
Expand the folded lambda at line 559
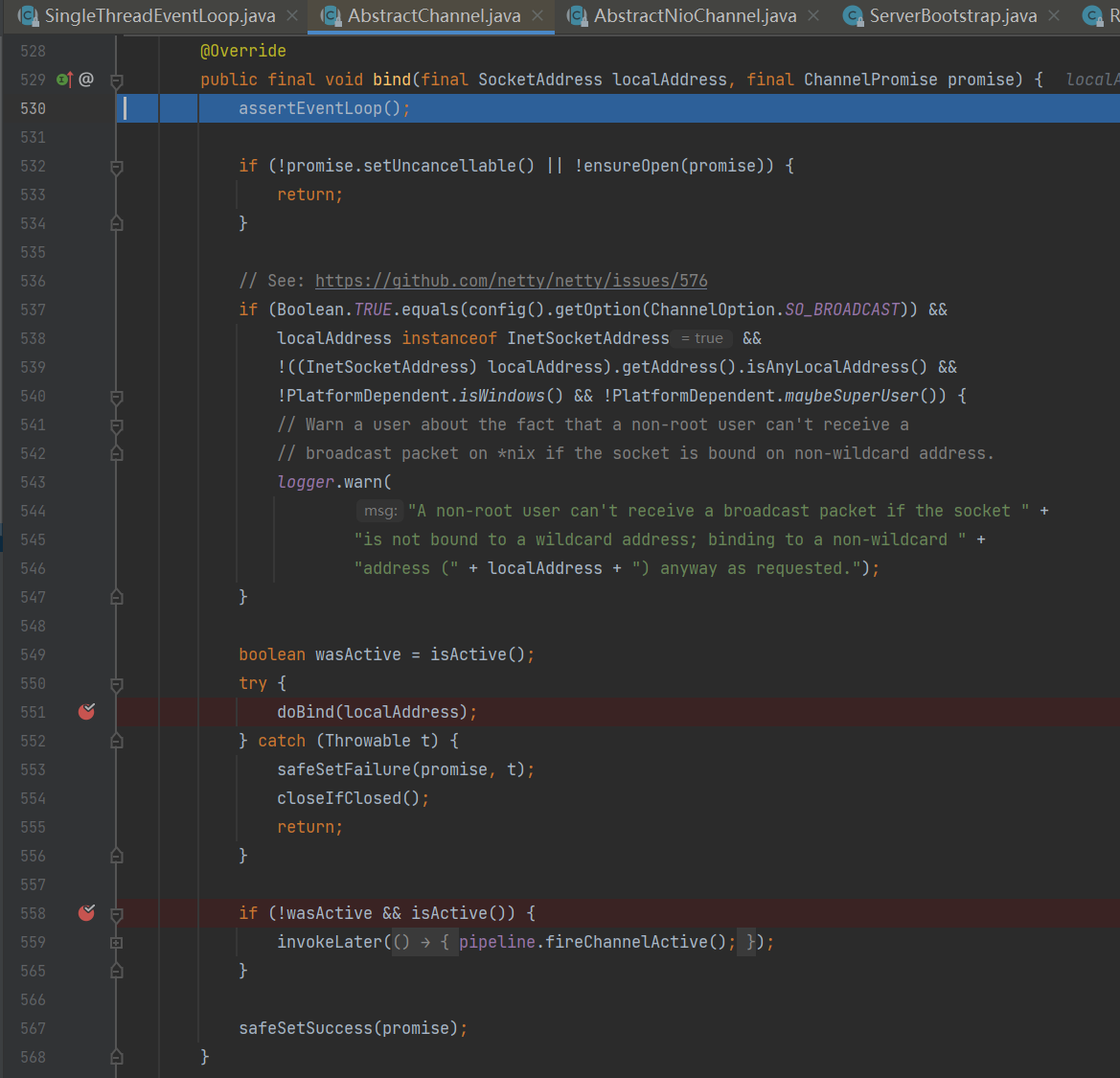[x=117, y=942]
